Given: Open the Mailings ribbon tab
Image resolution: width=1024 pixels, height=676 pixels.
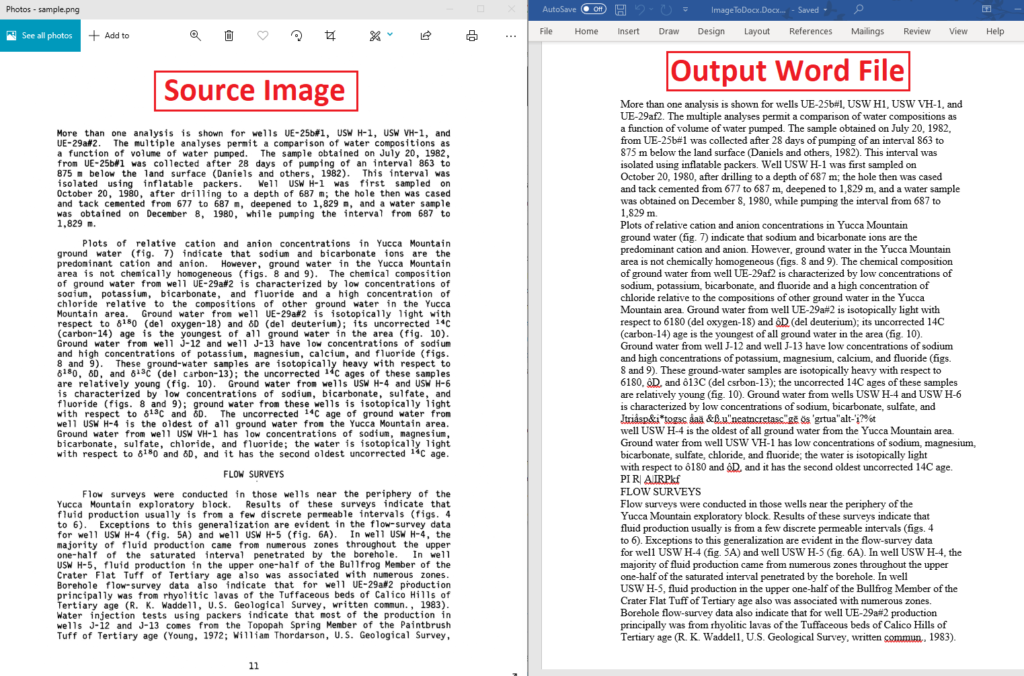Looking at the screenshot, I should [x=867, y=31].
